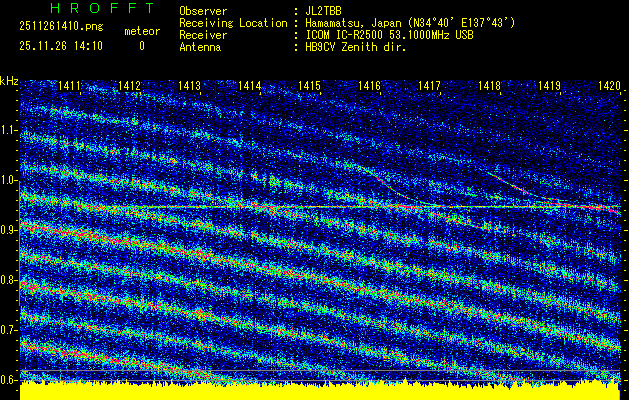Click the 1.1 frequency axis label
The image size is (629, 400).
[9, 130]
